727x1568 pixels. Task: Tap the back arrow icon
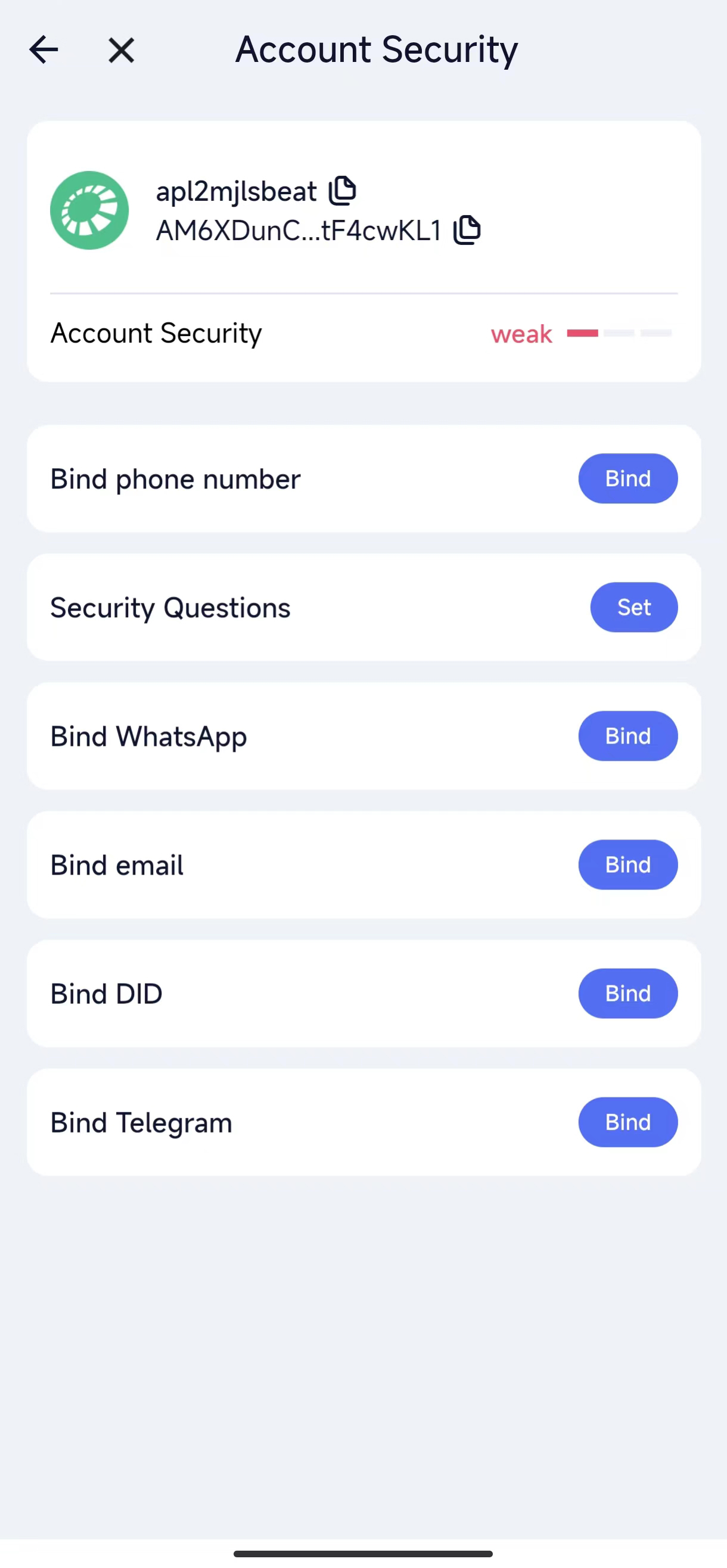click(x=44, y=50)
